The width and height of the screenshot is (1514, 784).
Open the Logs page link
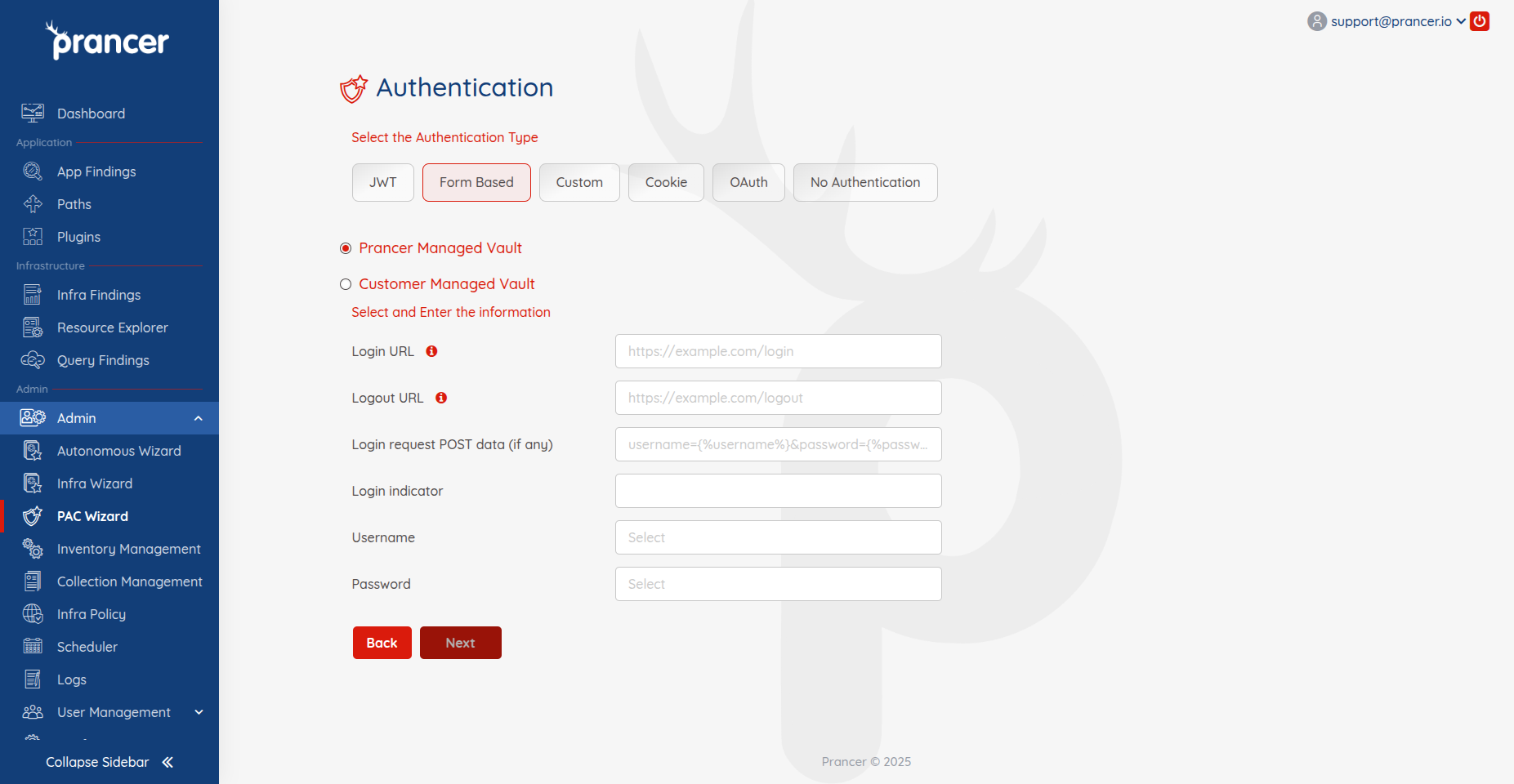click(72, 679)
